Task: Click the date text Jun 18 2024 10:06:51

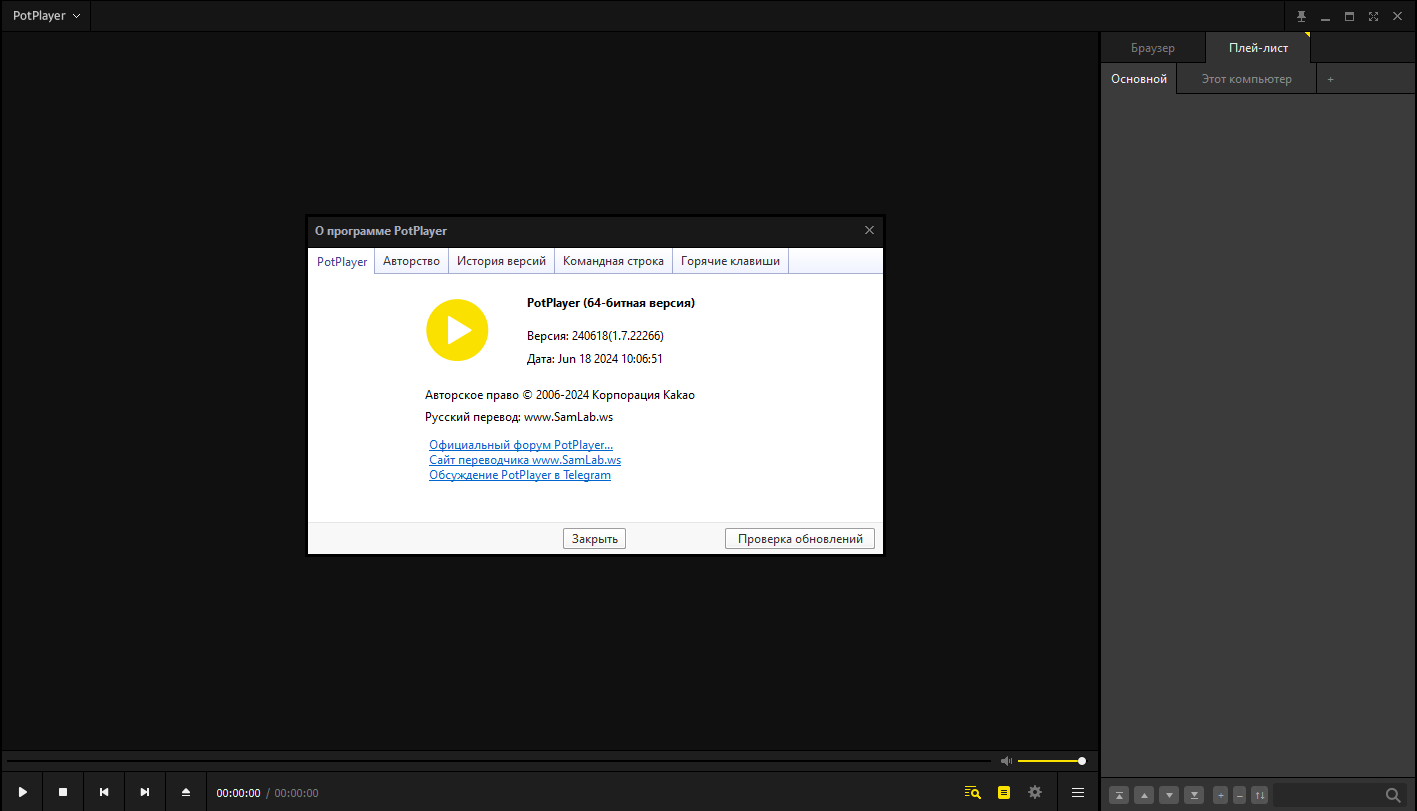Action: click(610, 359)
